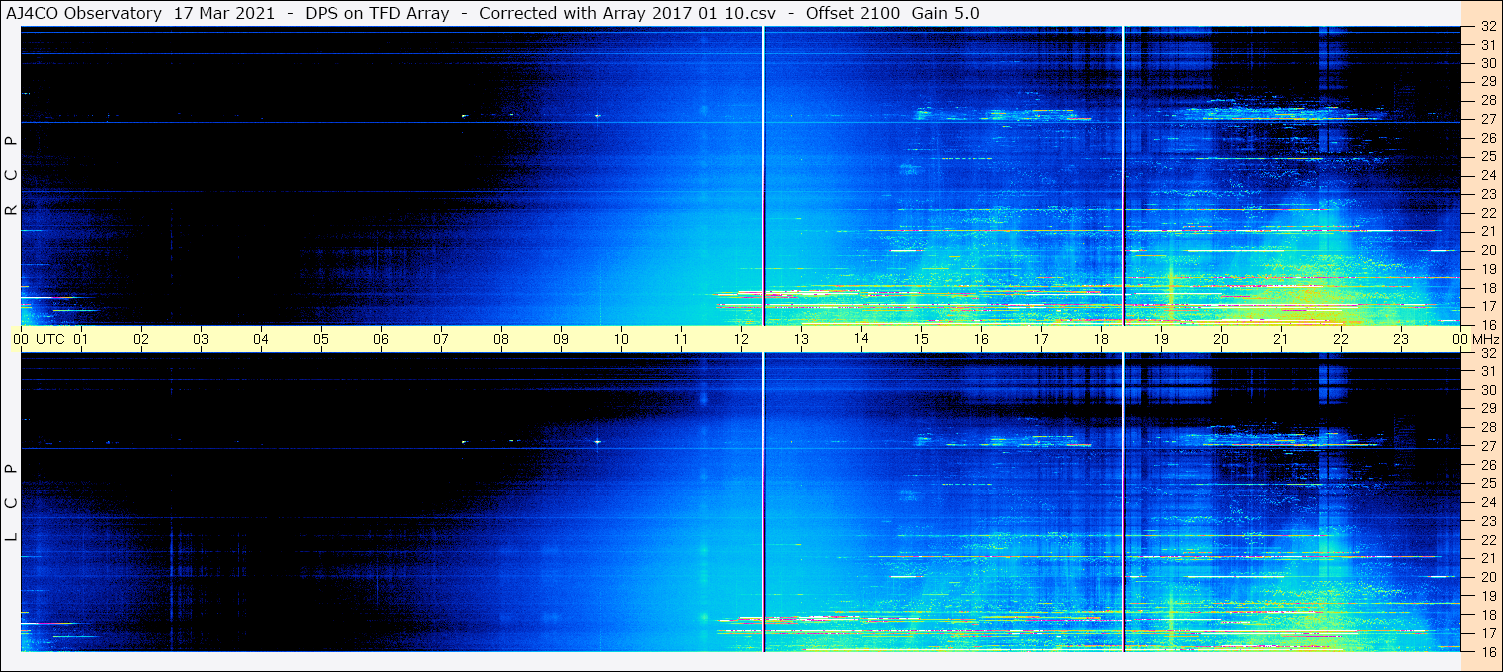Image resolution: width=1503 pixels, height=672 pixels.
Task: Click the 18 hour time axis label
Action: (1101, 339)
